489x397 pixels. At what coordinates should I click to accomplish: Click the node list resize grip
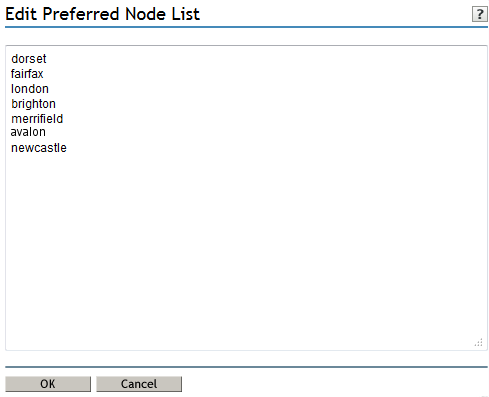(479, 343)
